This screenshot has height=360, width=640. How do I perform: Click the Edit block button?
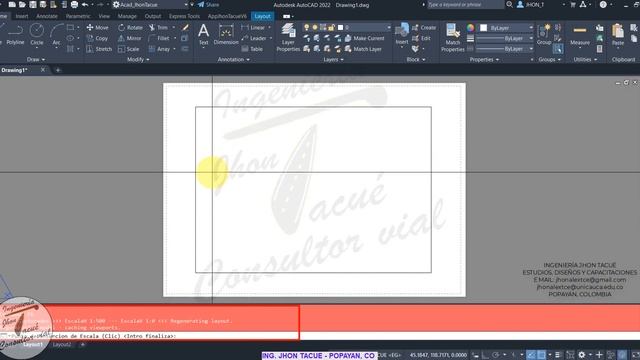421,38
